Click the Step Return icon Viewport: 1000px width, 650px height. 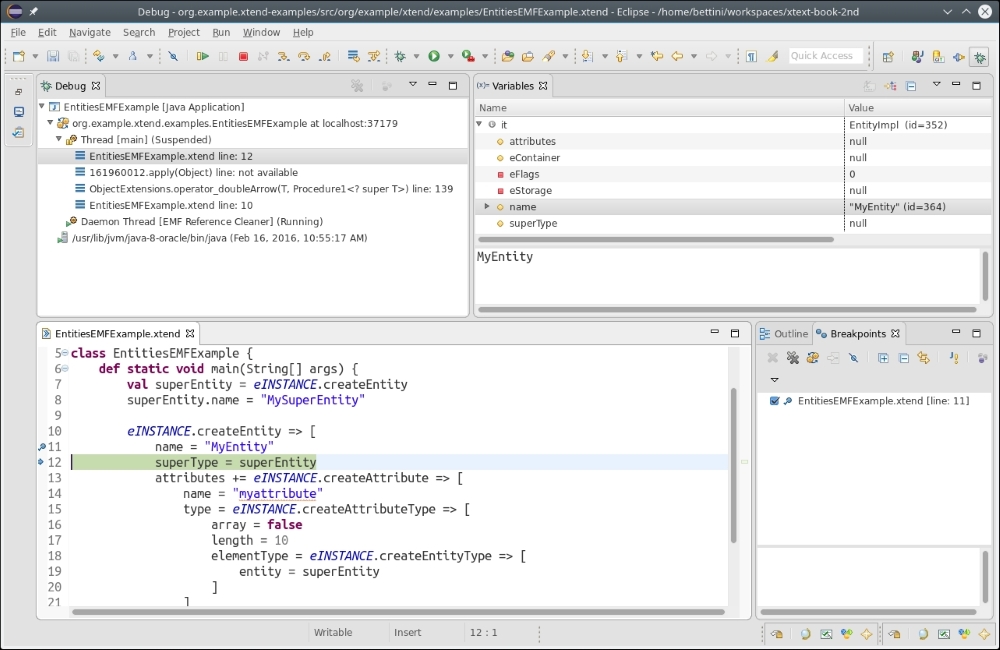(323, 57)
